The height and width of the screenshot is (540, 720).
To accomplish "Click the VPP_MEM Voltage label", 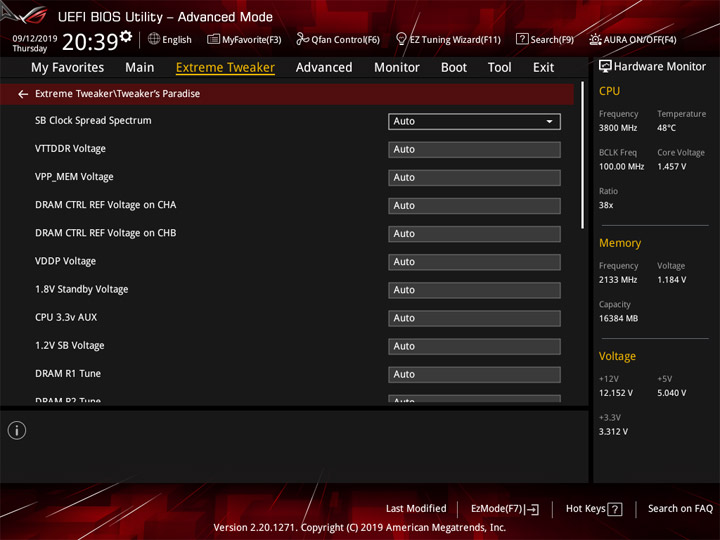I will [x=74, y=177].
